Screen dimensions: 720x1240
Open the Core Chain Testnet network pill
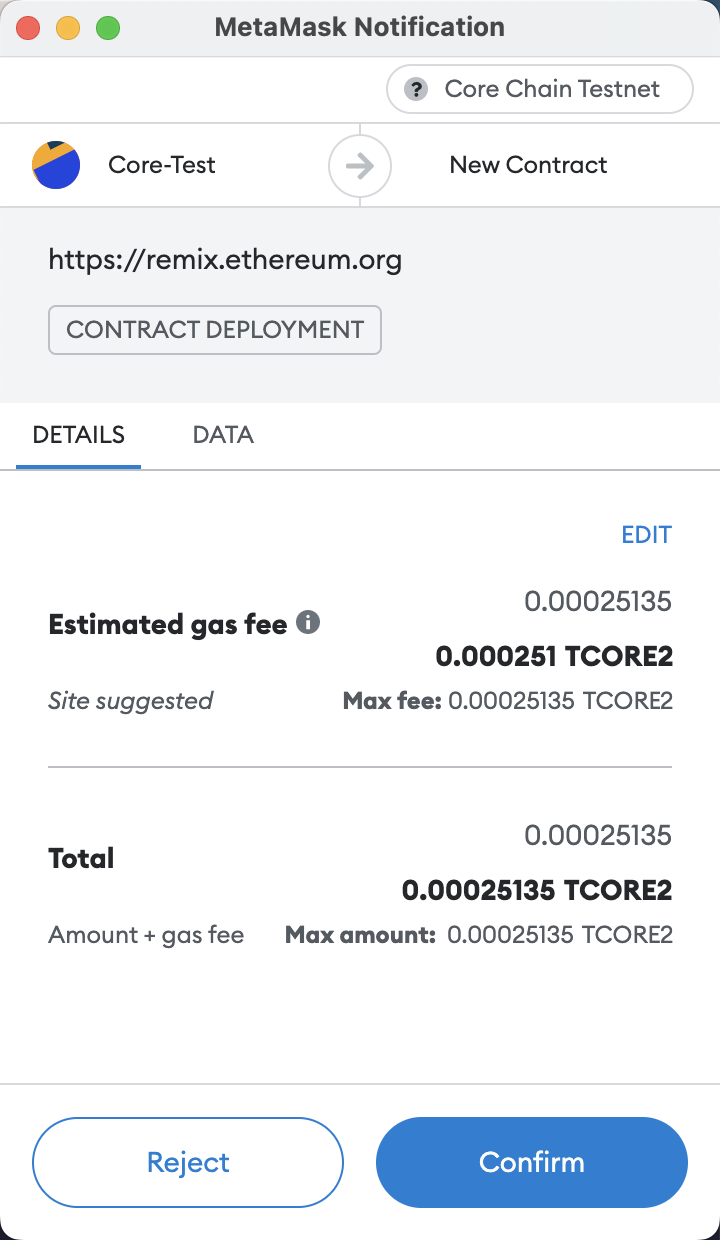pyautogui.click(x=539, y=89)
